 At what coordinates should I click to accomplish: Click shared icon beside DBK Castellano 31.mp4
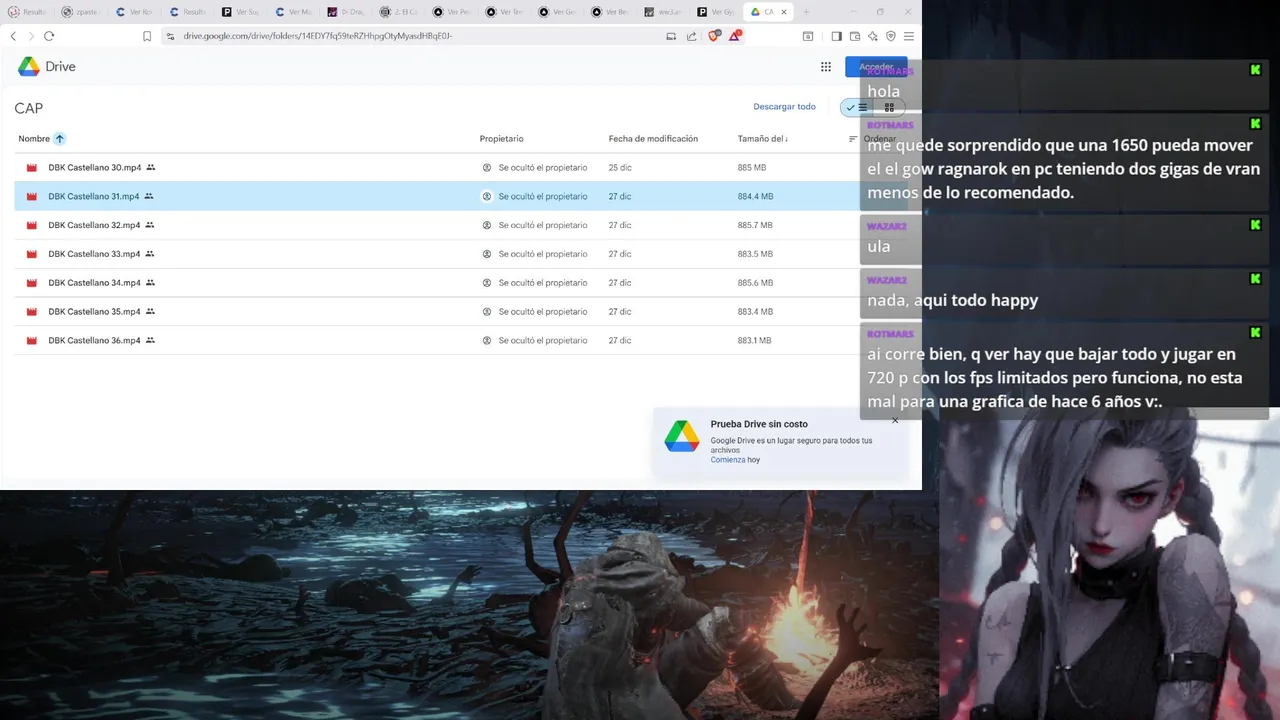tap(149, 196)
